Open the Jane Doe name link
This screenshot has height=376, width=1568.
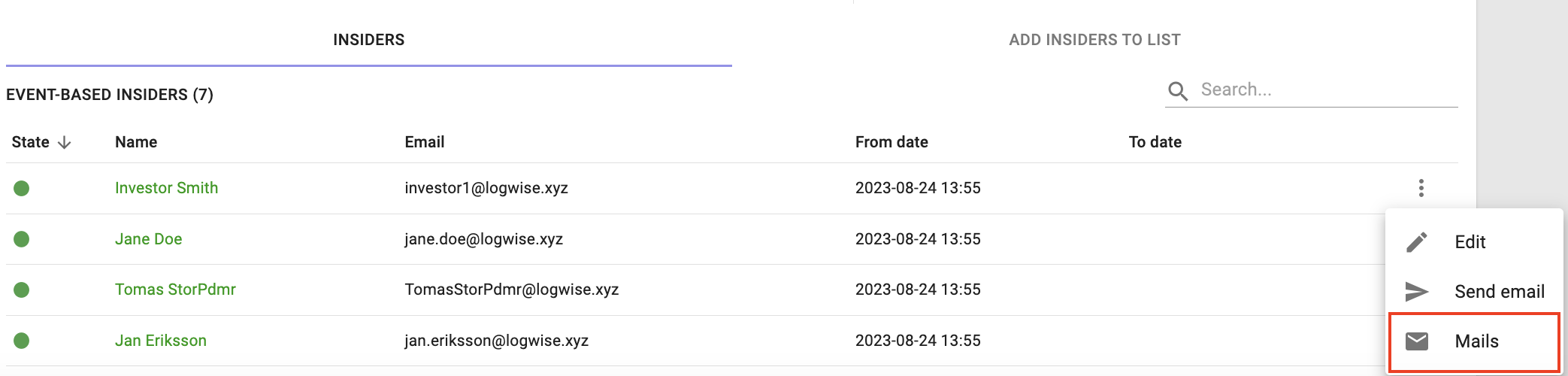pyautogui.click(x=148, y=239)
